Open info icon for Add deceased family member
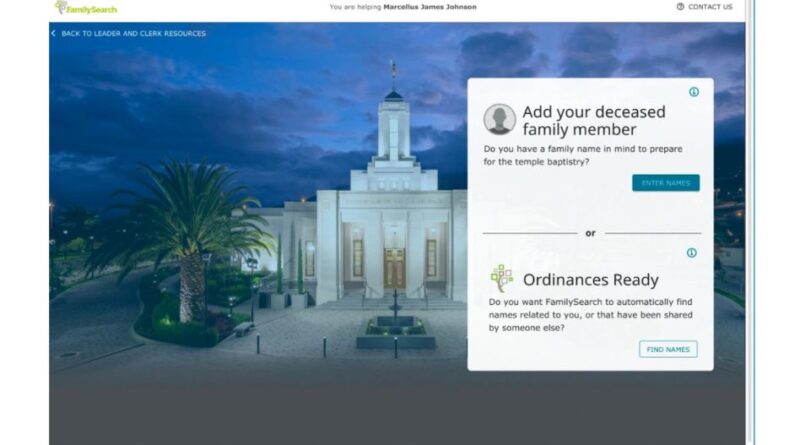 [693, 92]
